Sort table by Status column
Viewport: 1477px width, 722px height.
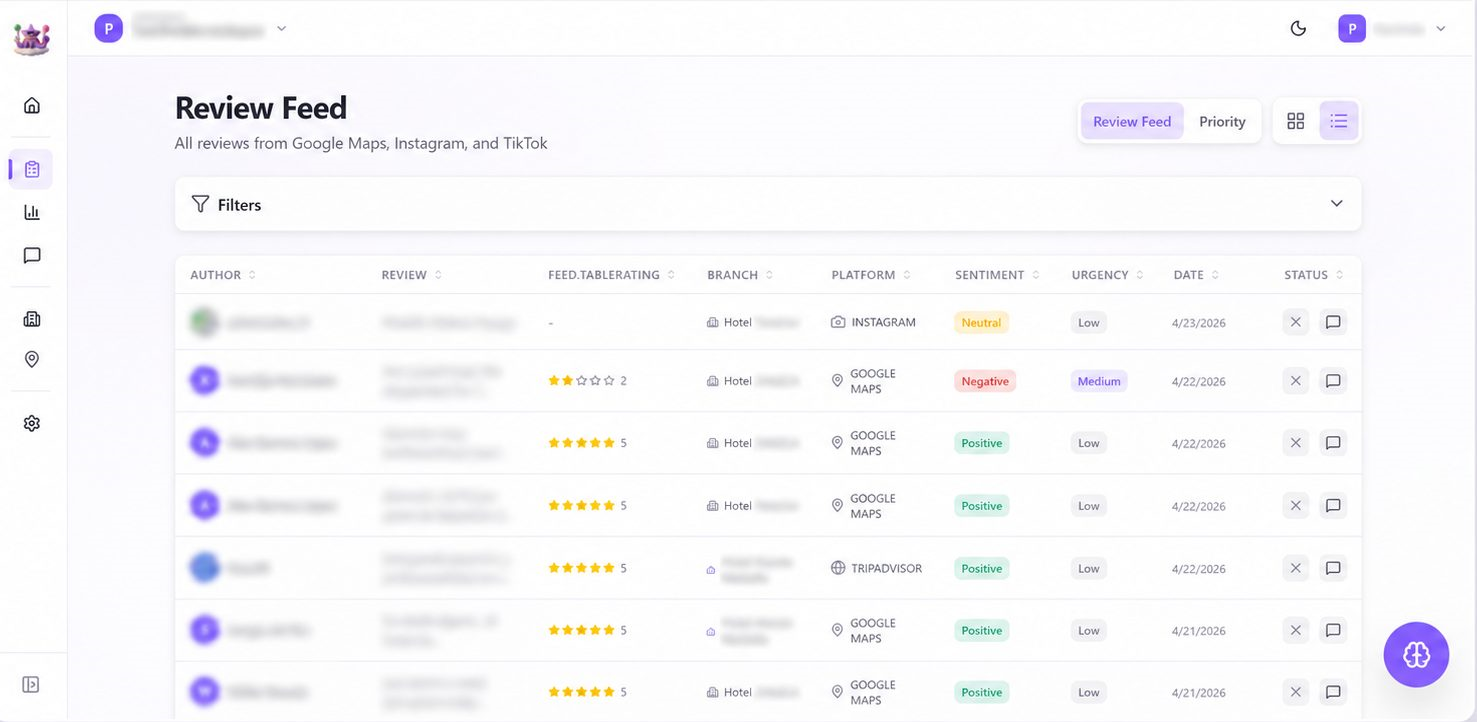[x=1314, y=275]
